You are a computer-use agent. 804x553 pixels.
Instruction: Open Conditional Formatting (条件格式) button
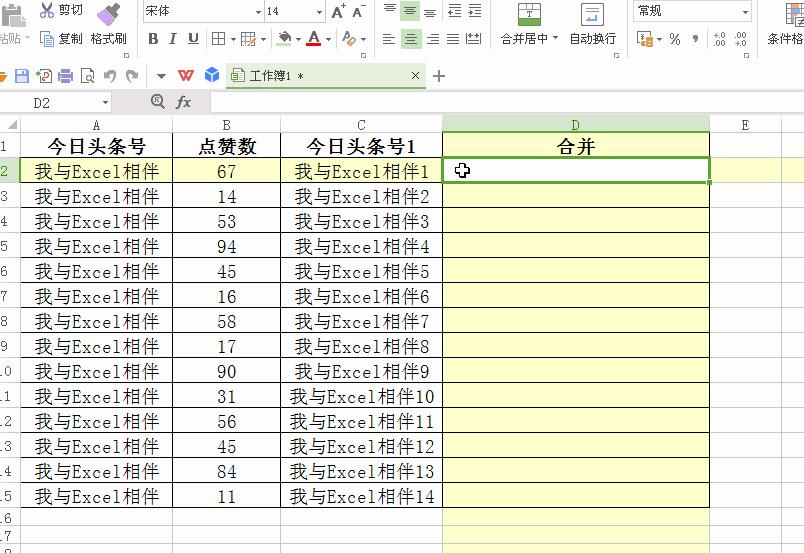tap(786, 24)
